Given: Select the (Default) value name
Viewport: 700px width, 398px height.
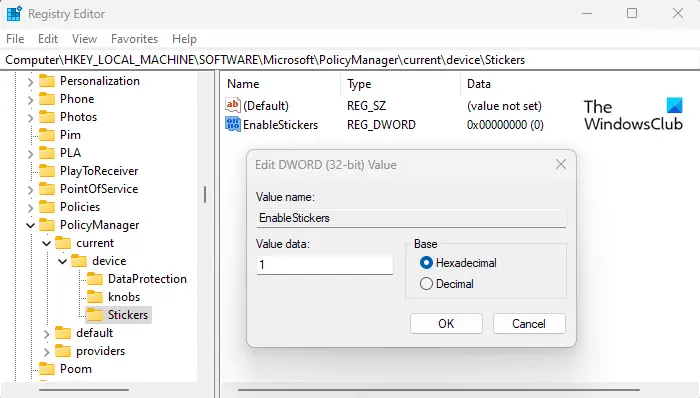Looking at the screenshot, I should 266,106.
